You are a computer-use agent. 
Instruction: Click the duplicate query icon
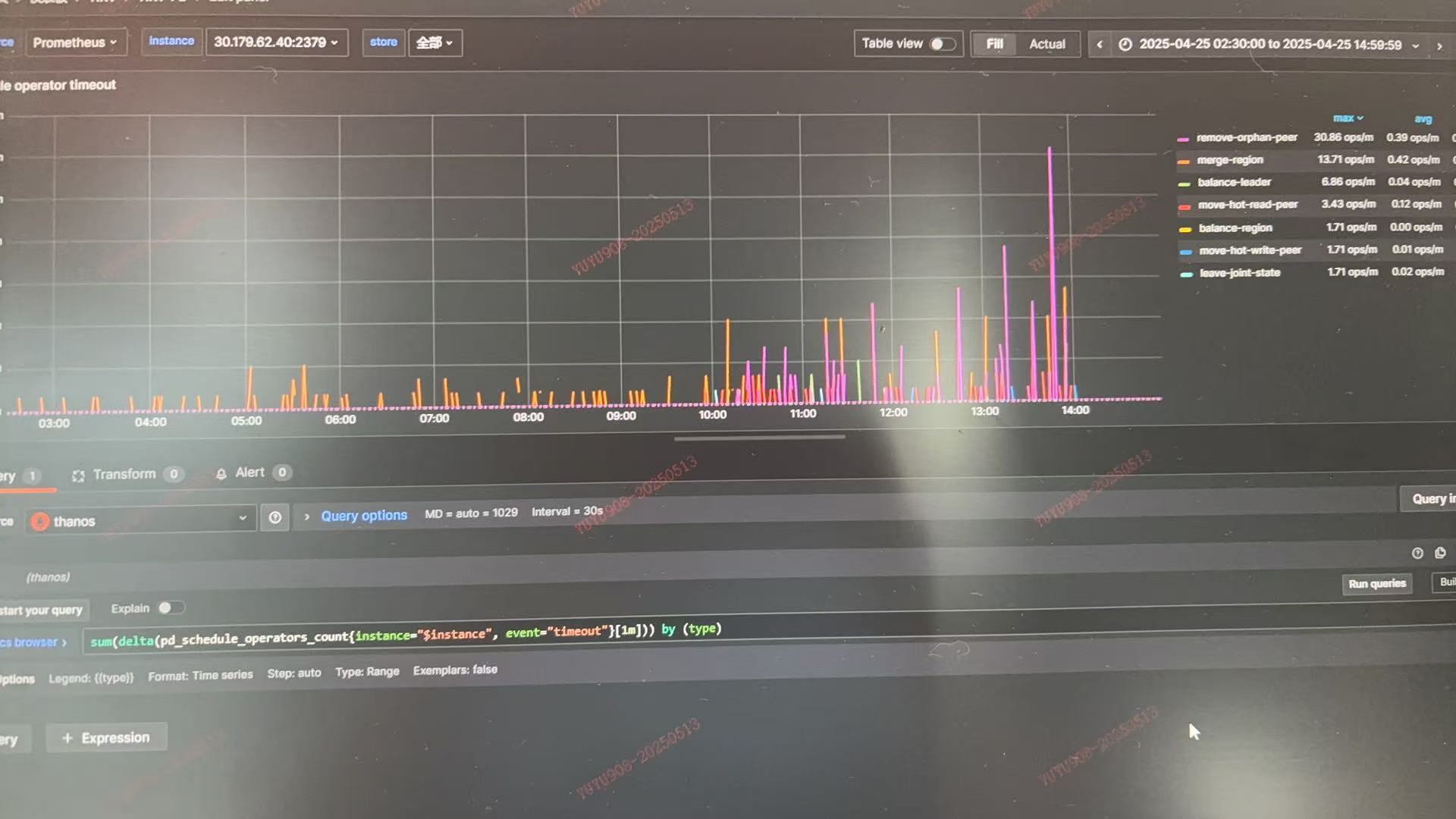coord(1440,553)
